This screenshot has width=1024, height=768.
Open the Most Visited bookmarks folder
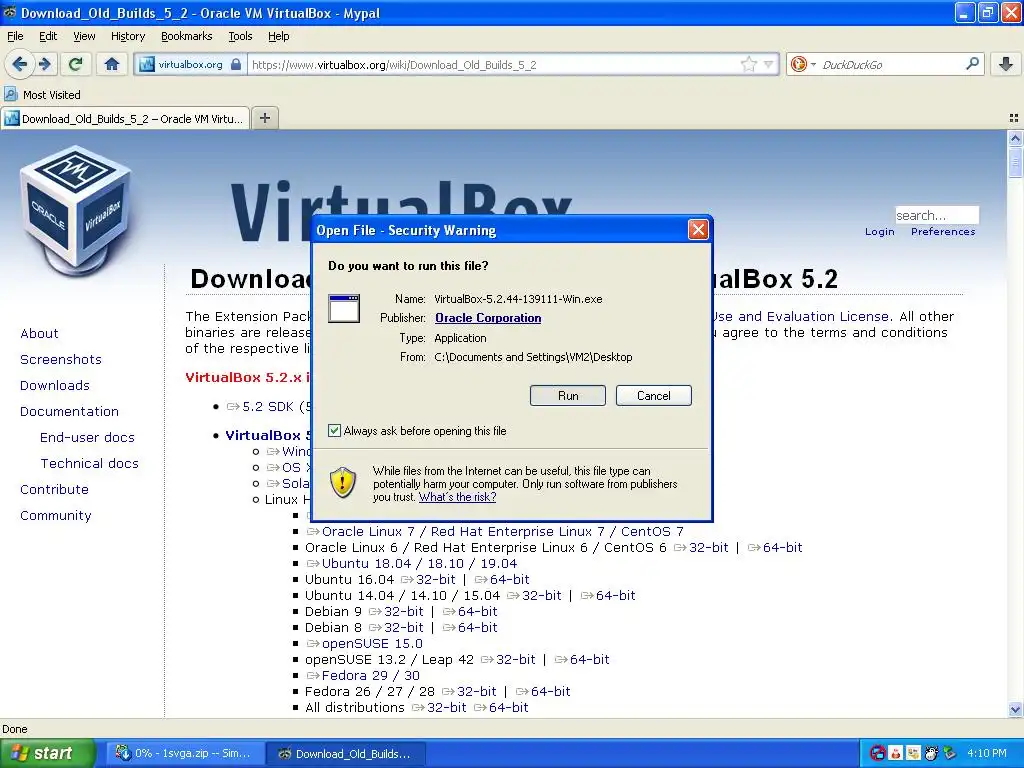click(x=42, y=95)
